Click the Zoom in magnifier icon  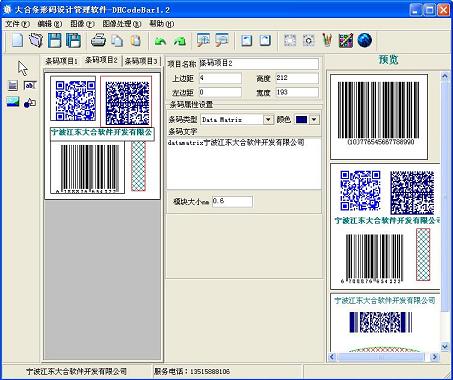click(x=203, y=40)
